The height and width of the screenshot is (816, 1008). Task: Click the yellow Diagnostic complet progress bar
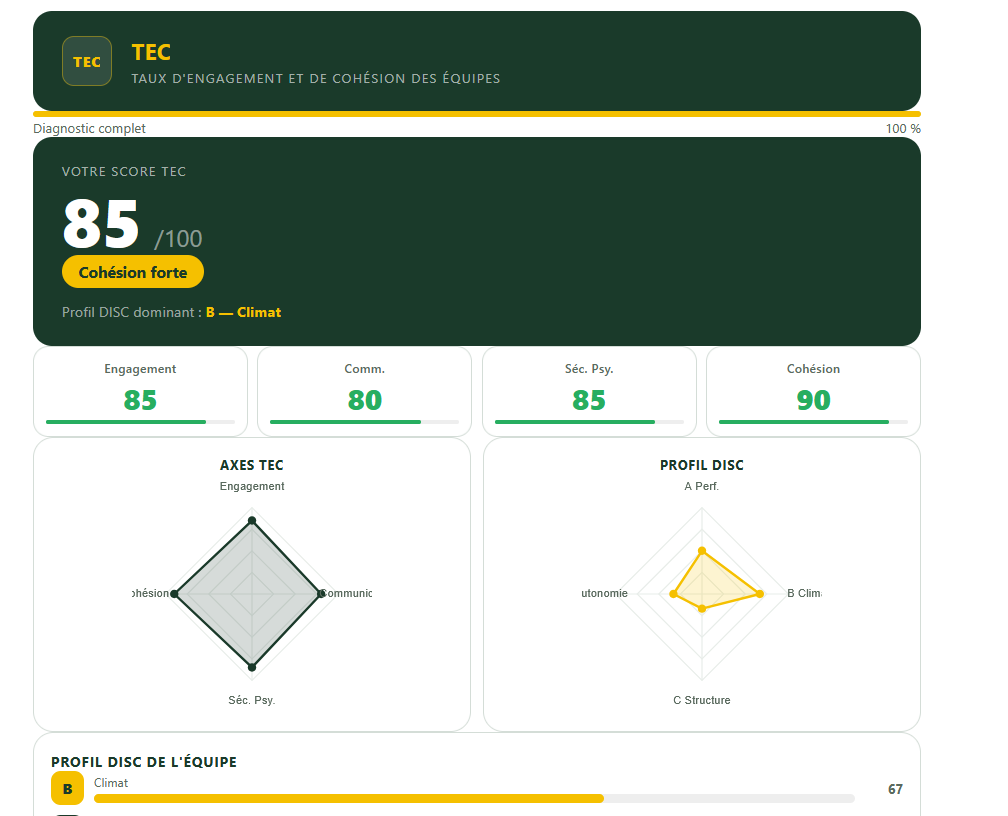point(477,114)
